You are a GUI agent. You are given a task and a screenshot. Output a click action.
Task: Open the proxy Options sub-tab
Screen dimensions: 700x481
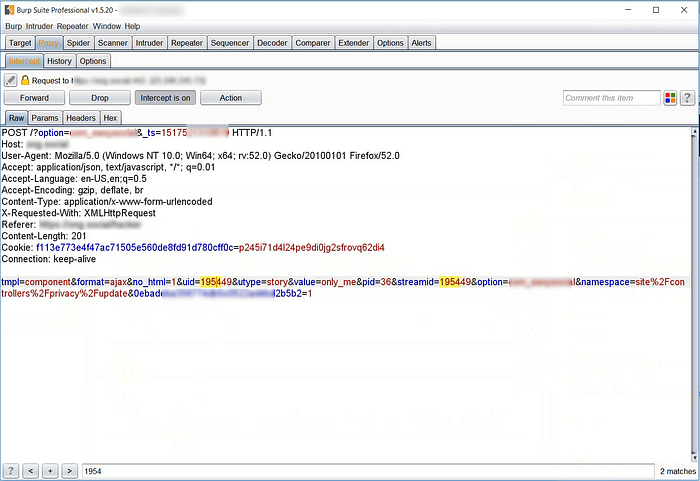tap(93, 61)
